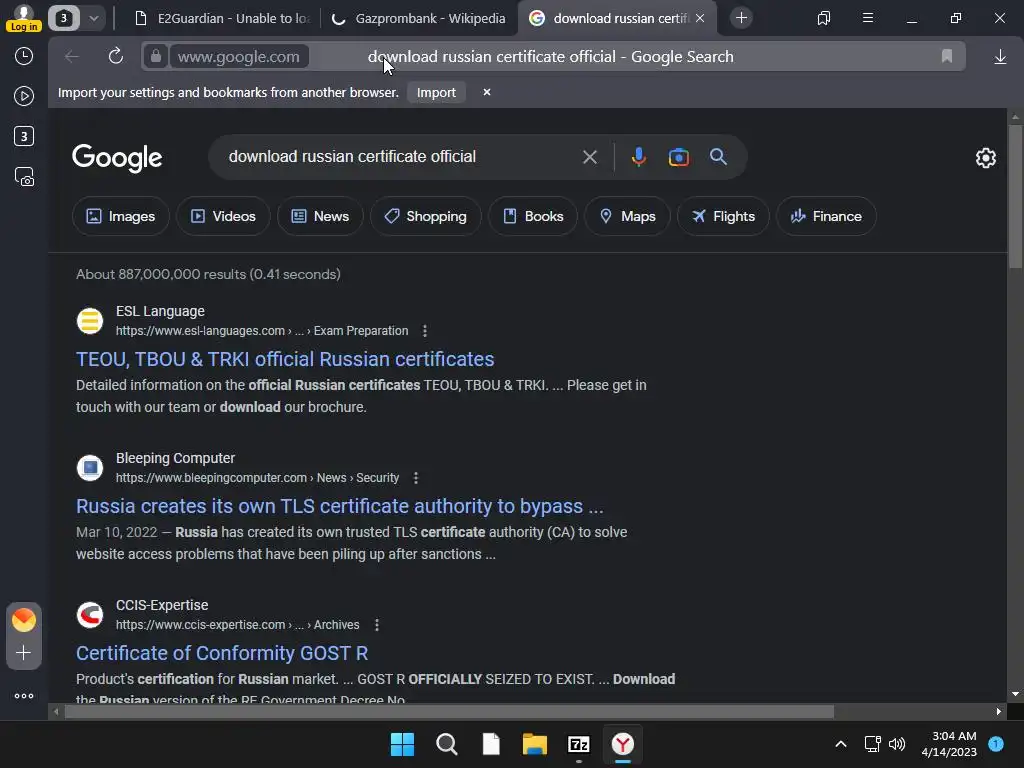This screenshot has height=768, width=1024.
Task: Click the vertical scrollbar thumb
Action: click(x=1015, y=196)
